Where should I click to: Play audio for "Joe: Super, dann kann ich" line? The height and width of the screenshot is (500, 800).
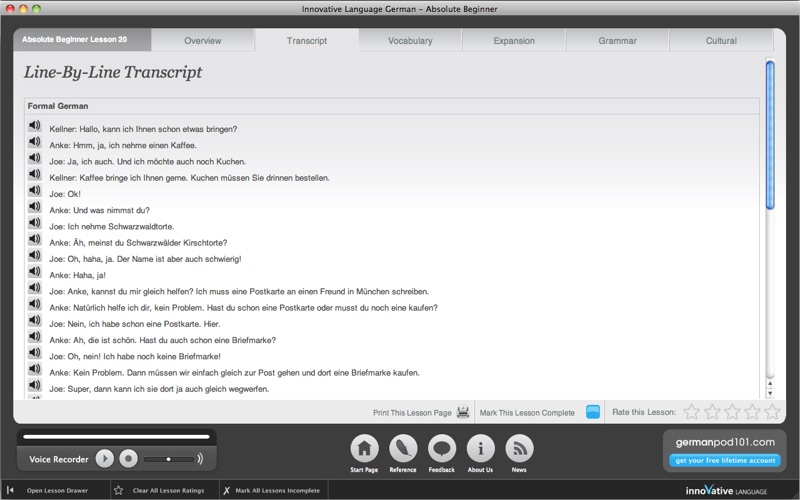click(x=35, y=385)
